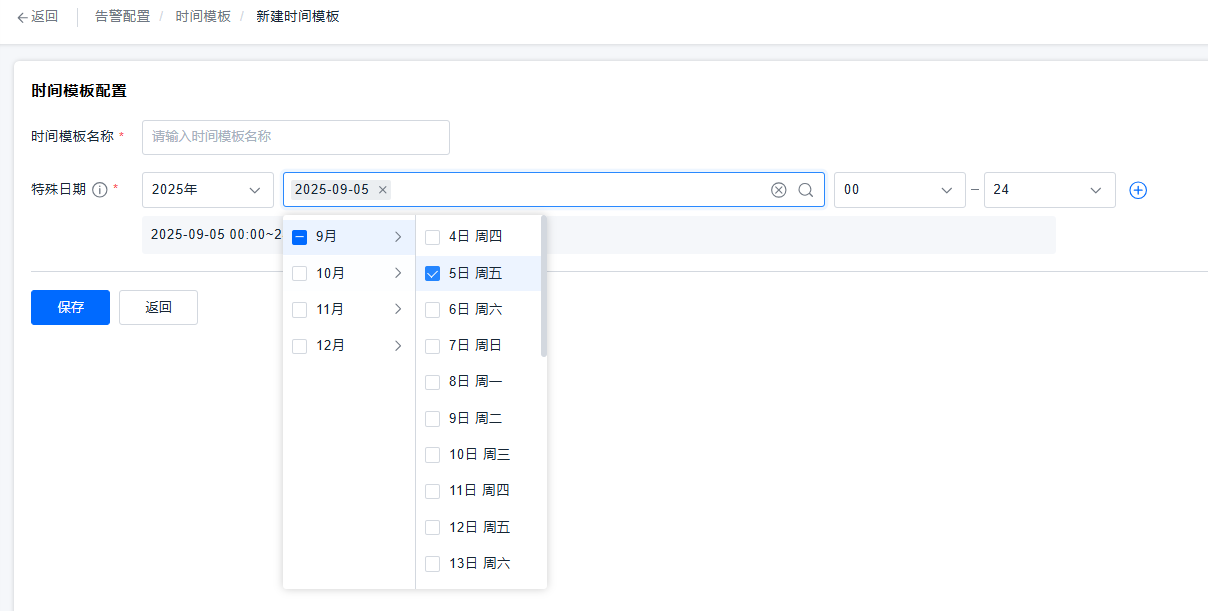Click the search magnifier in the date field
The height and width of the screenshot is (611, 1208).
click(806, 189)
